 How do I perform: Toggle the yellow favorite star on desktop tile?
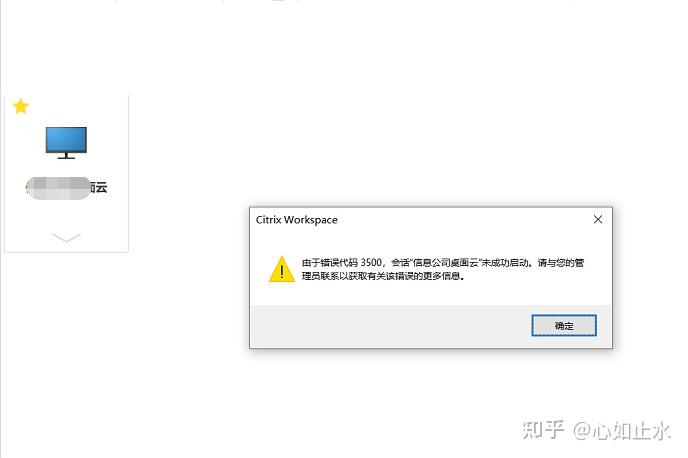coord(21,106)
